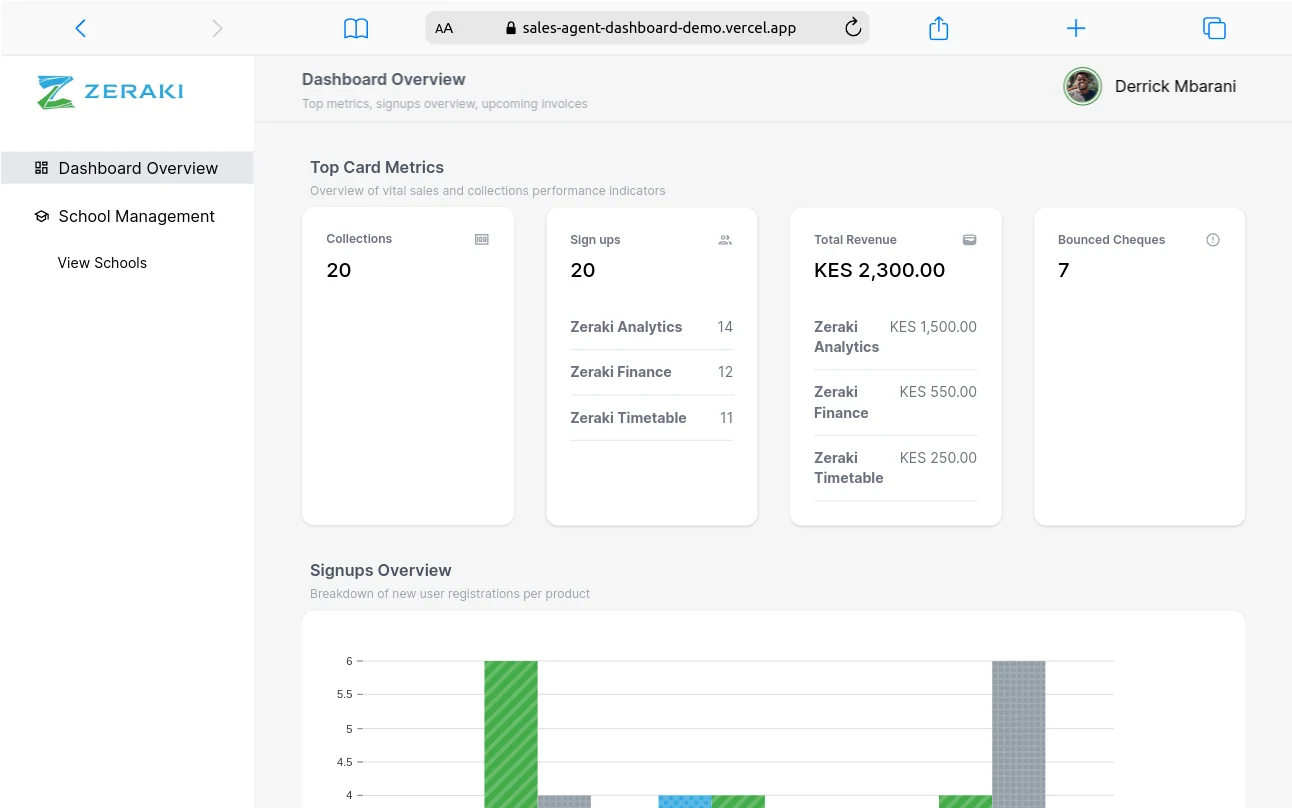Click the Dashboard Overview grid icon
Screen dimensions: 1292x808
(41, 168)
